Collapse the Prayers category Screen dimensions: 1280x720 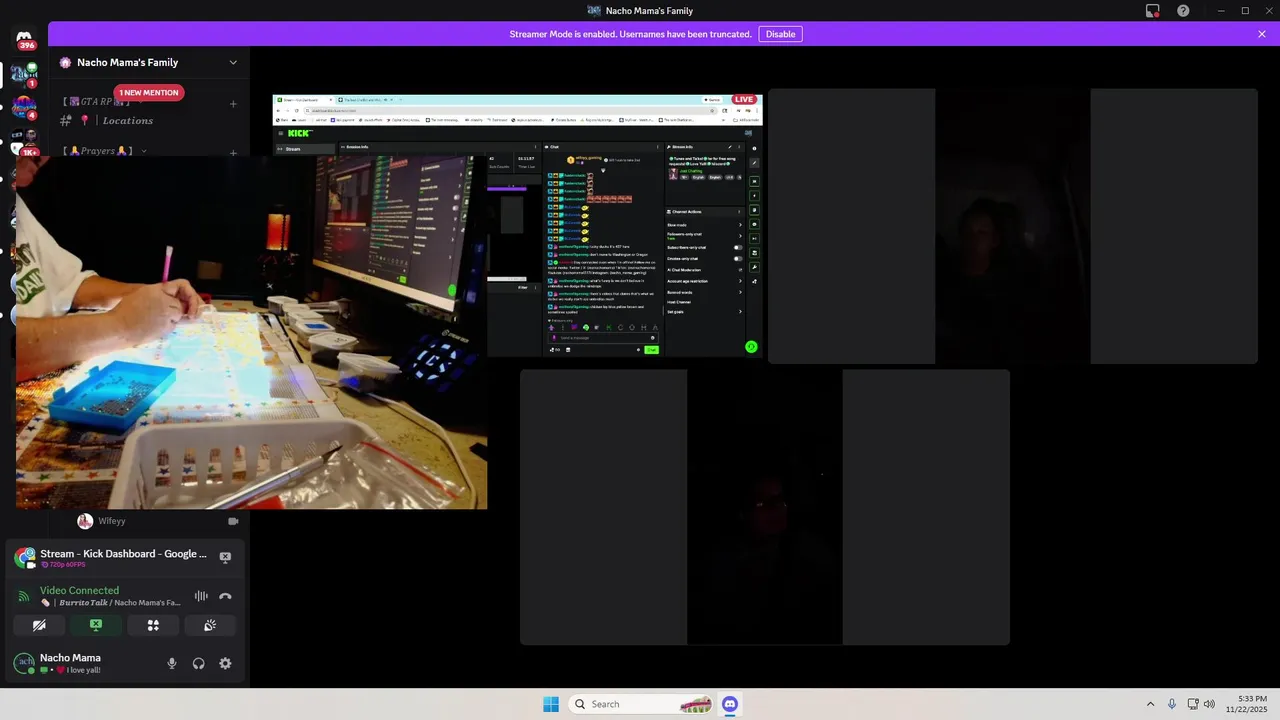point(103,151)
